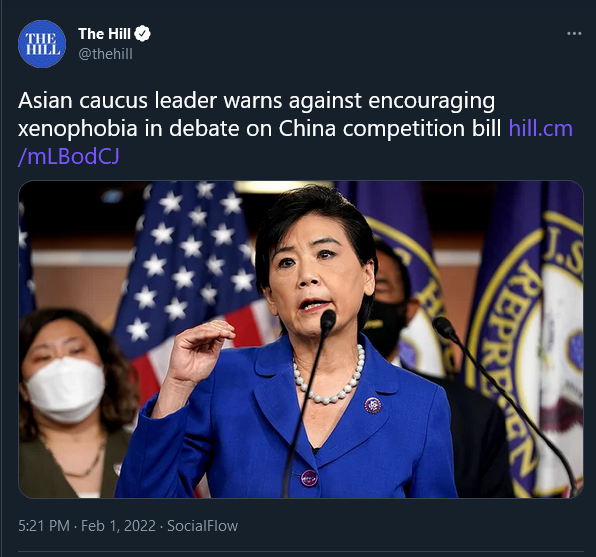The width and height of the screenshot is (596, 557).
Task: Open the SocialFlow source label
Action: coord(202,526)
